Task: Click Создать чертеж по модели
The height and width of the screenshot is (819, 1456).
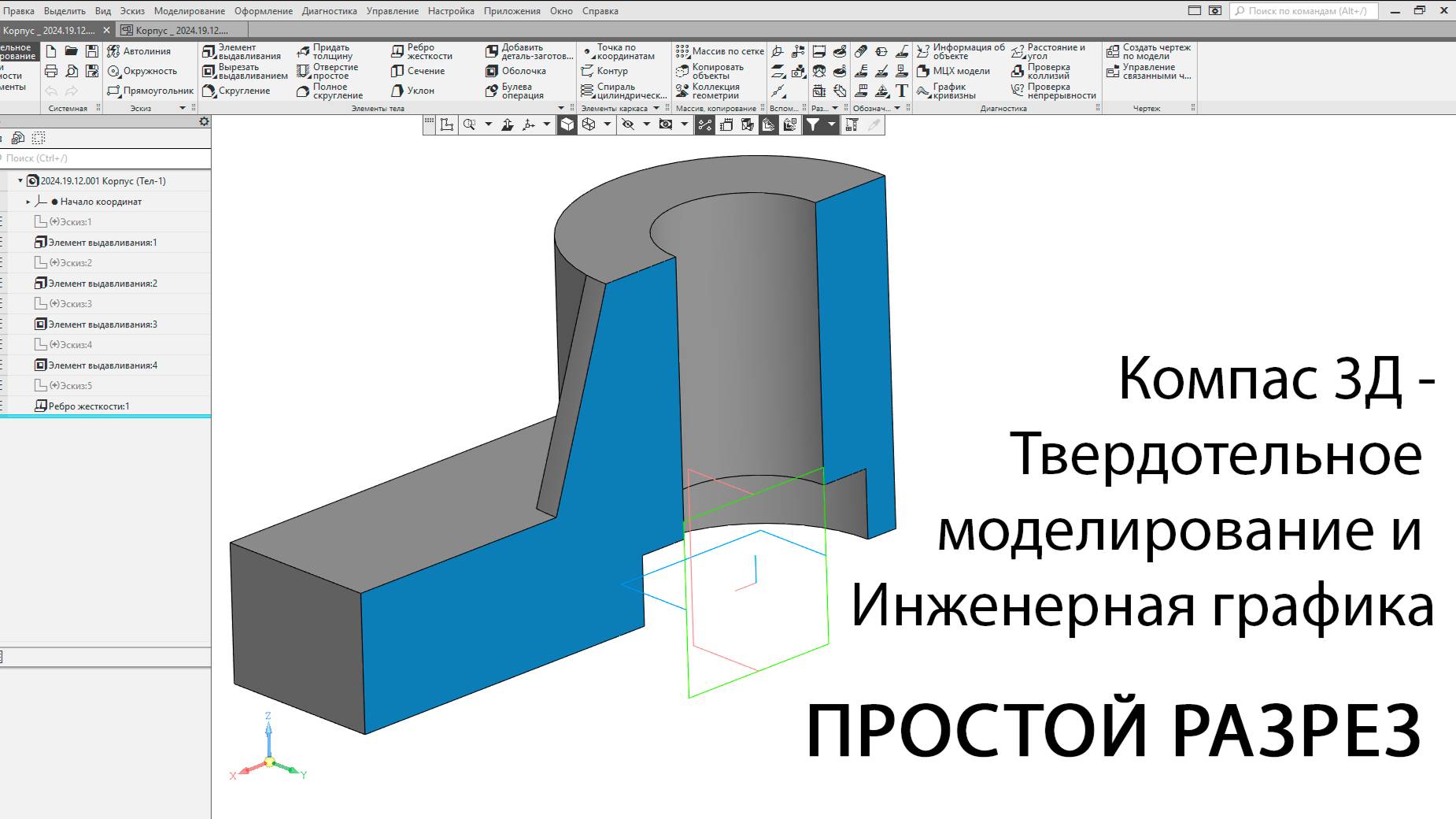Action: click(x=1149, y=52)
